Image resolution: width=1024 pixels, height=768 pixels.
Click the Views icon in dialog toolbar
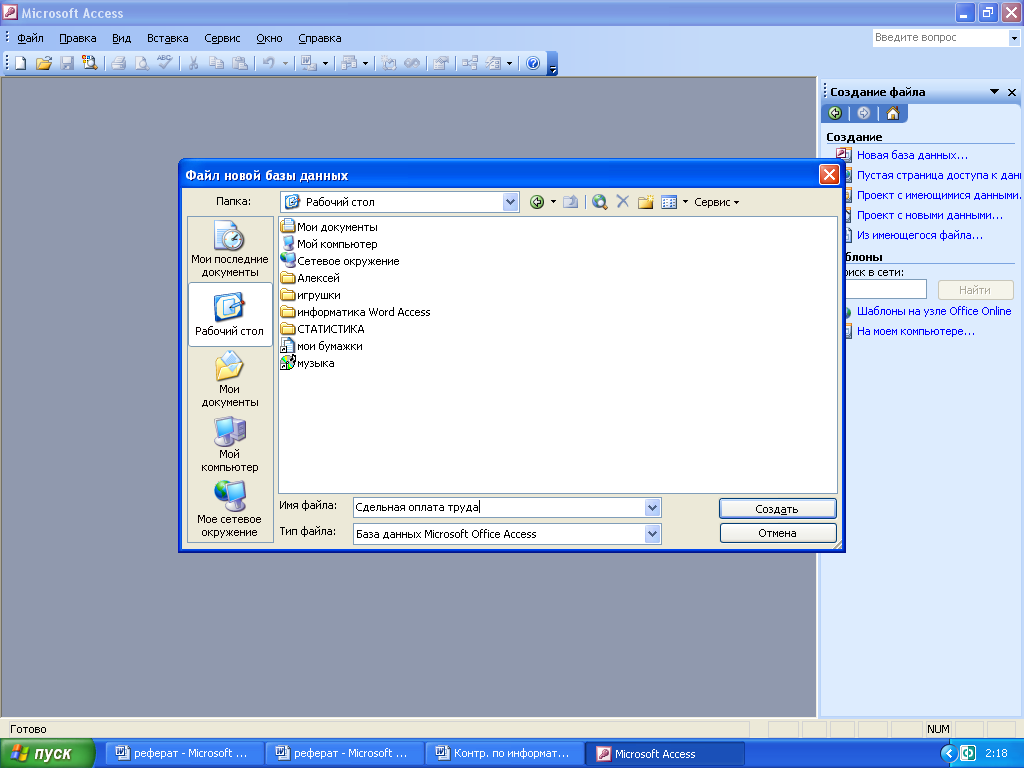pos(669,202)
